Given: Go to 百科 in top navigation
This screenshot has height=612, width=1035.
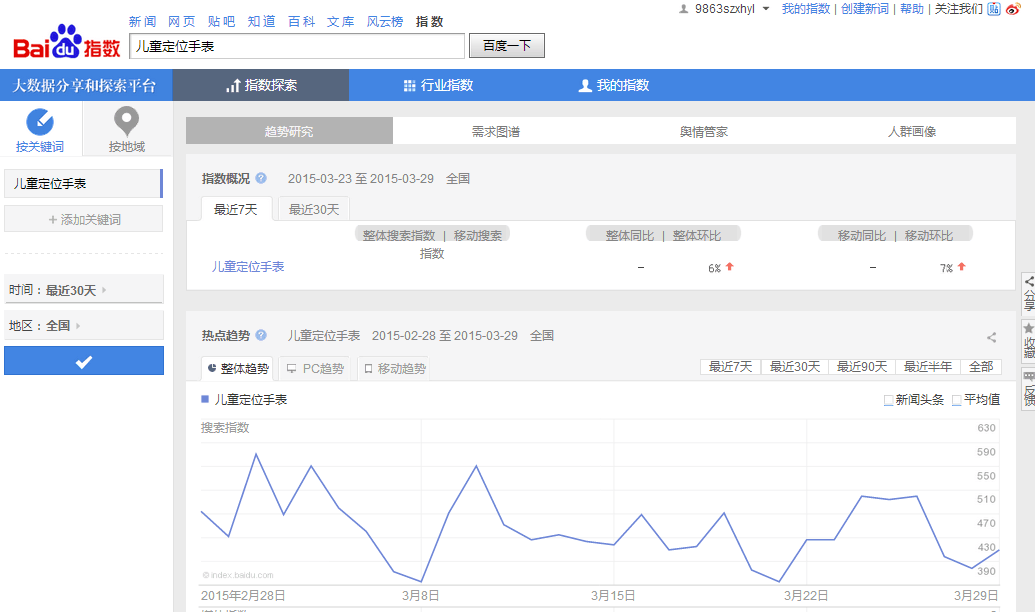Looking at the screenshot, I should tap(302, 22).
